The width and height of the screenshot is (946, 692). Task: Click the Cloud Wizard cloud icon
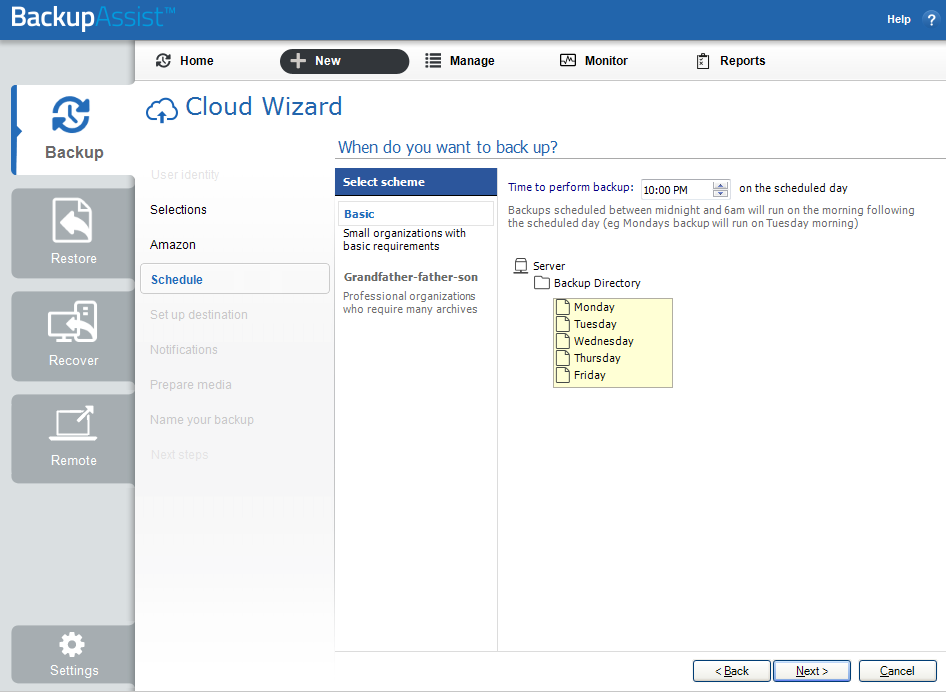162,110
